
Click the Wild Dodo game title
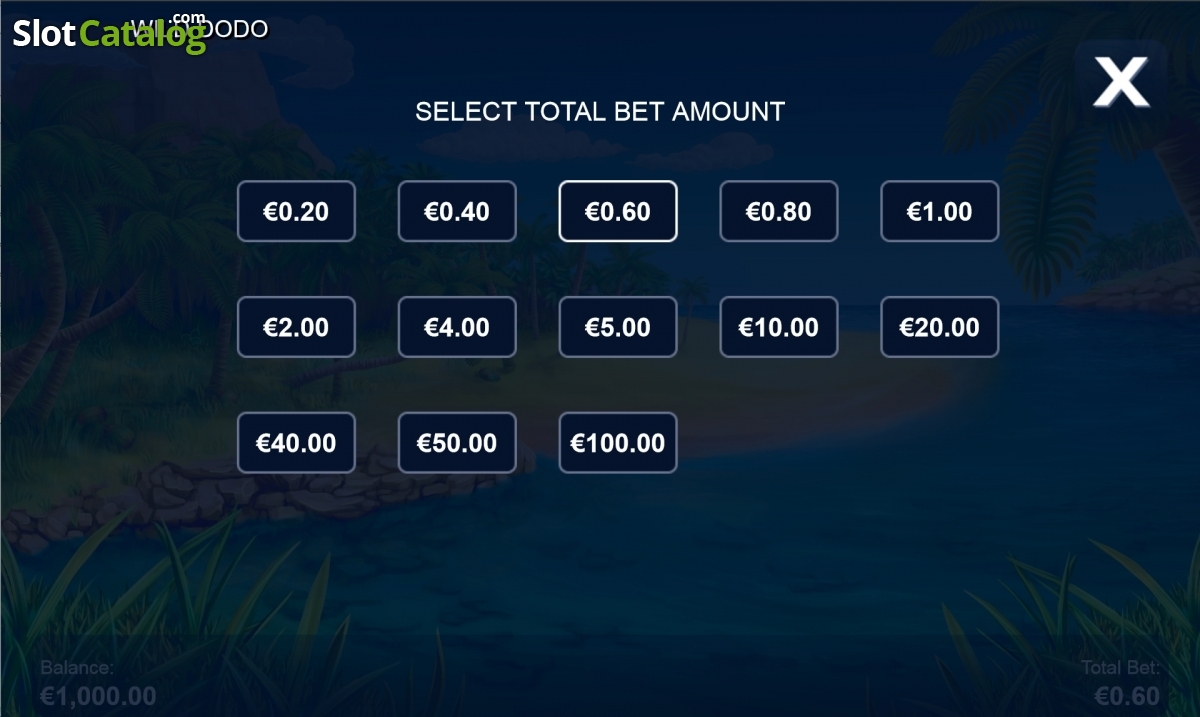200,29
